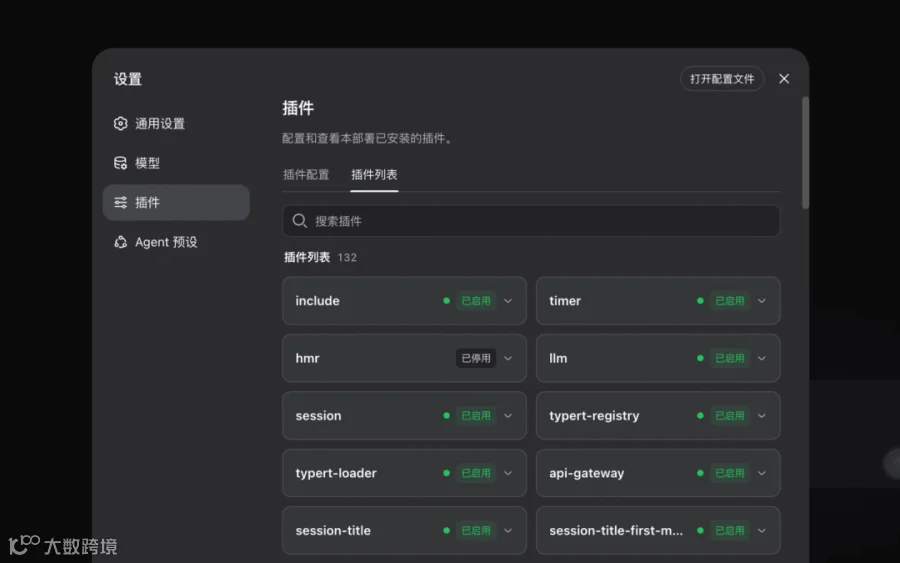Expand the typert-loader plugin chevron
The image size is (900, 563).
[x=508, y=473]
